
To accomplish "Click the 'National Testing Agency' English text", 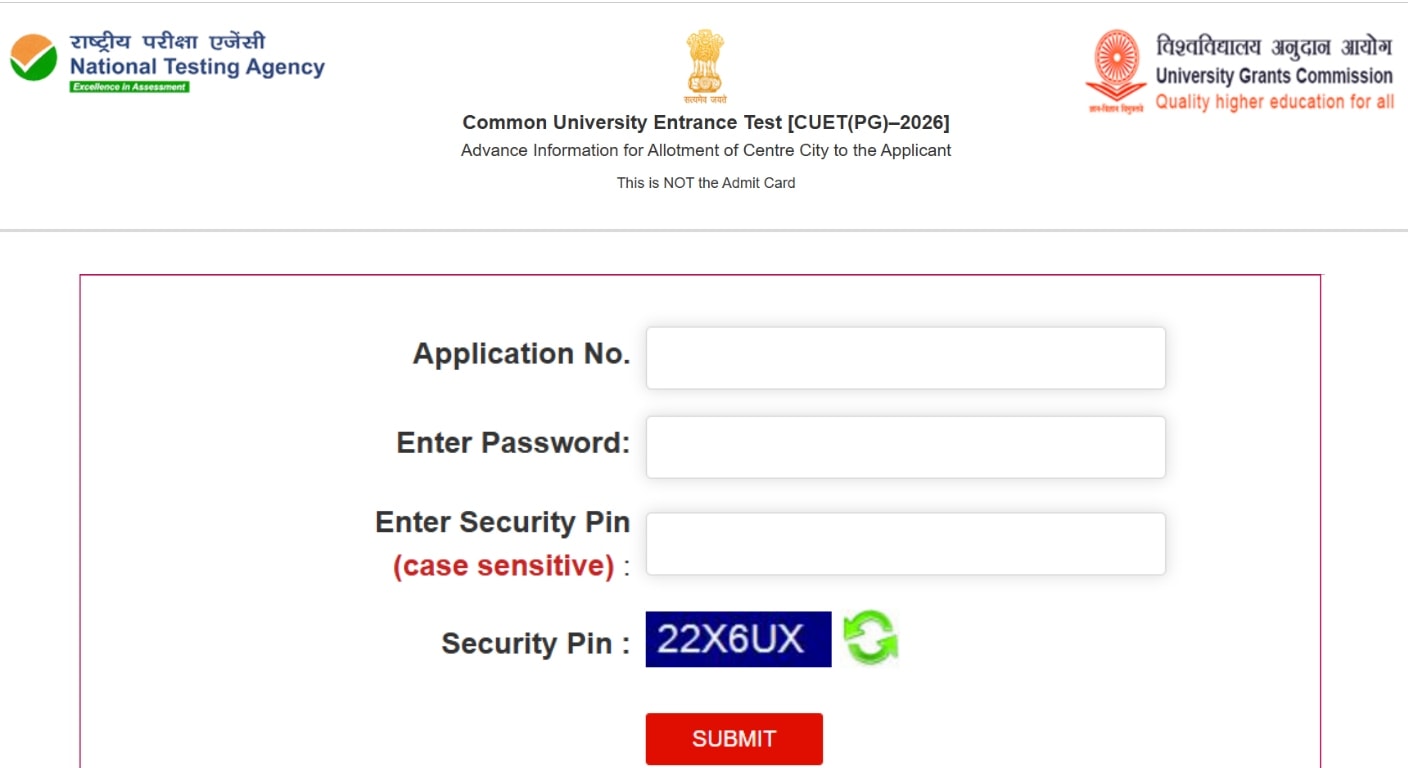I will [x=197, y=67].
